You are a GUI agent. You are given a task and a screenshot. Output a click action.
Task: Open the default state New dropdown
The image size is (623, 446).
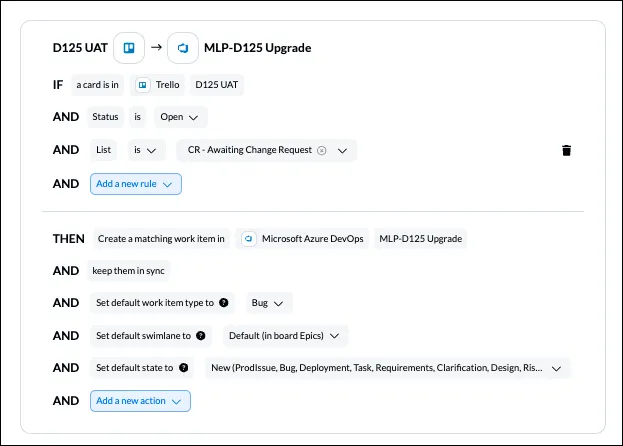pos(388,368)
